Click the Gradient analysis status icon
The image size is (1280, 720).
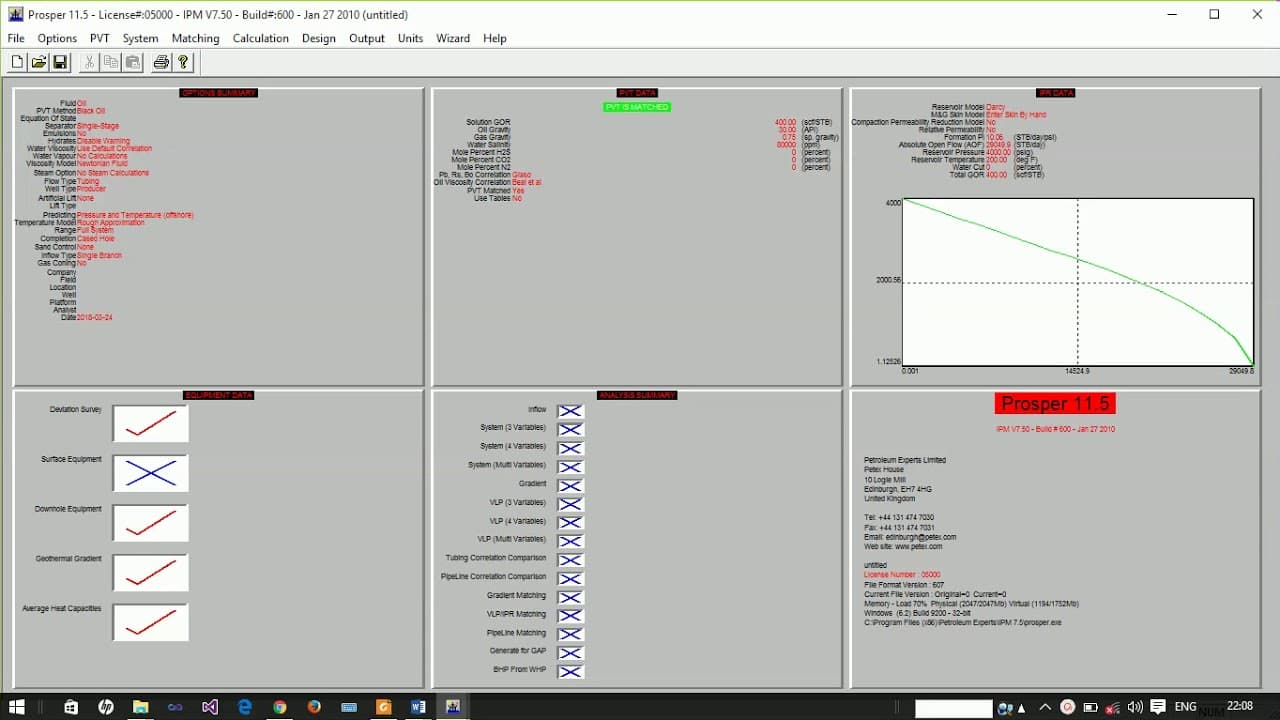click(570, 485)
